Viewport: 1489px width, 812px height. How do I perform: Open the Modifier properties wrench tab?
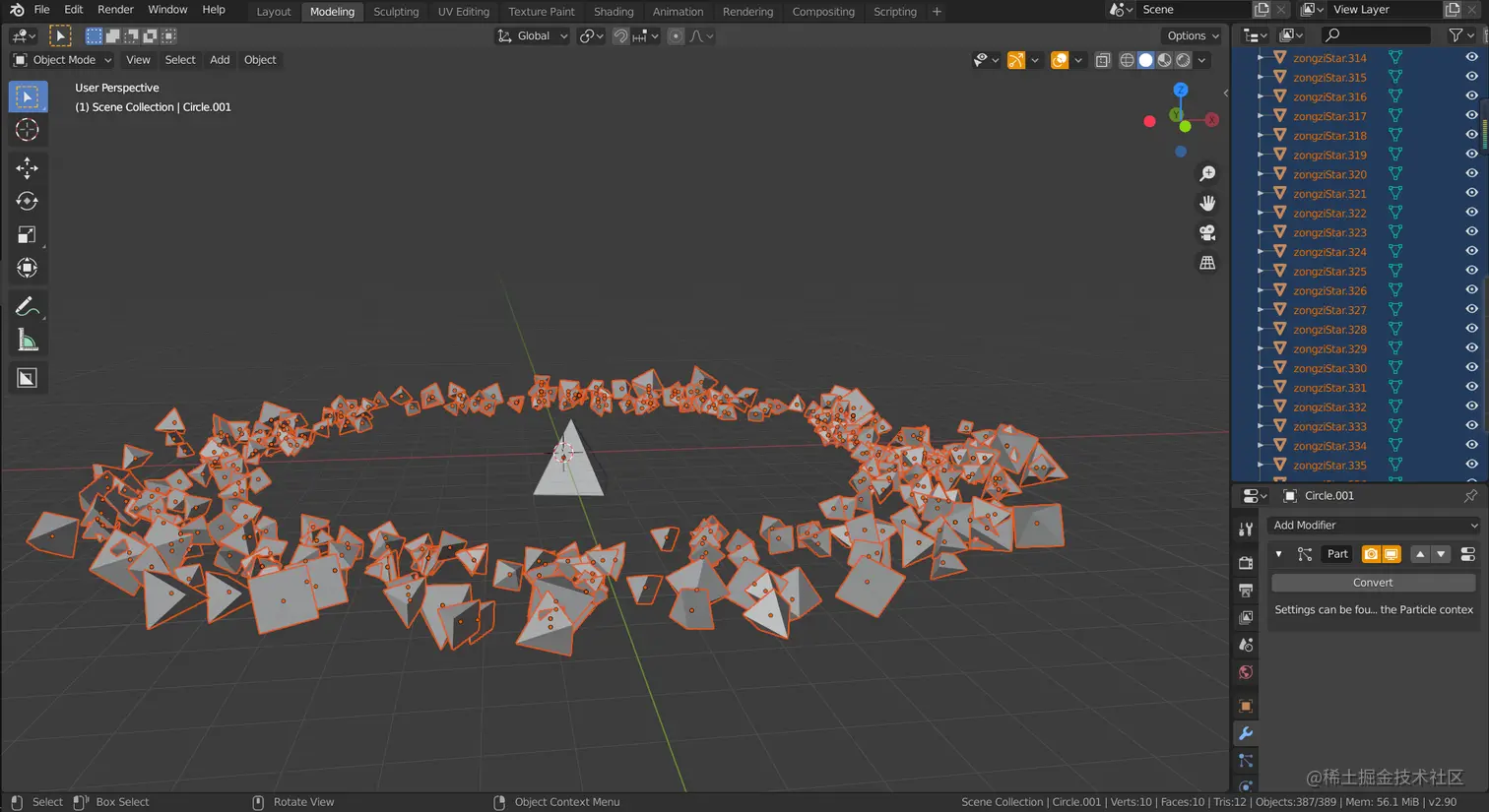(x=1246, y=734)
